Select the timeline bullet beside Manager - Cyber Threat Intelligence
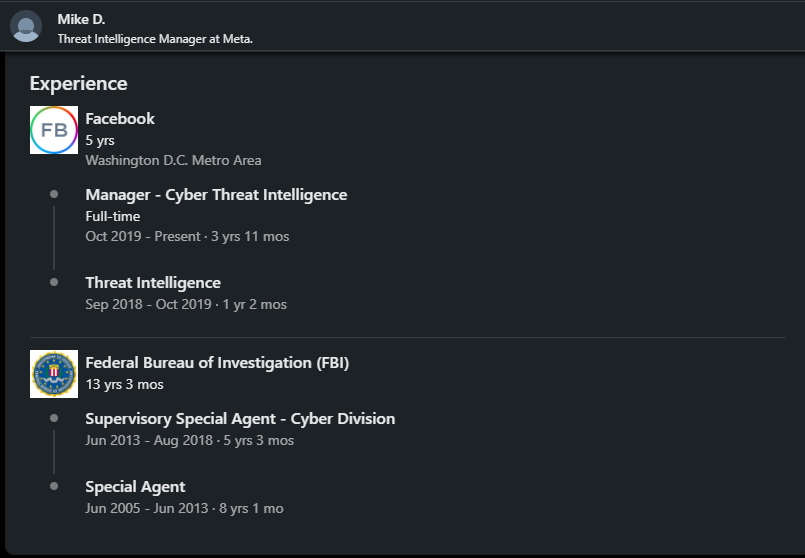Screen dimensions: 805x558 (54, 194)
